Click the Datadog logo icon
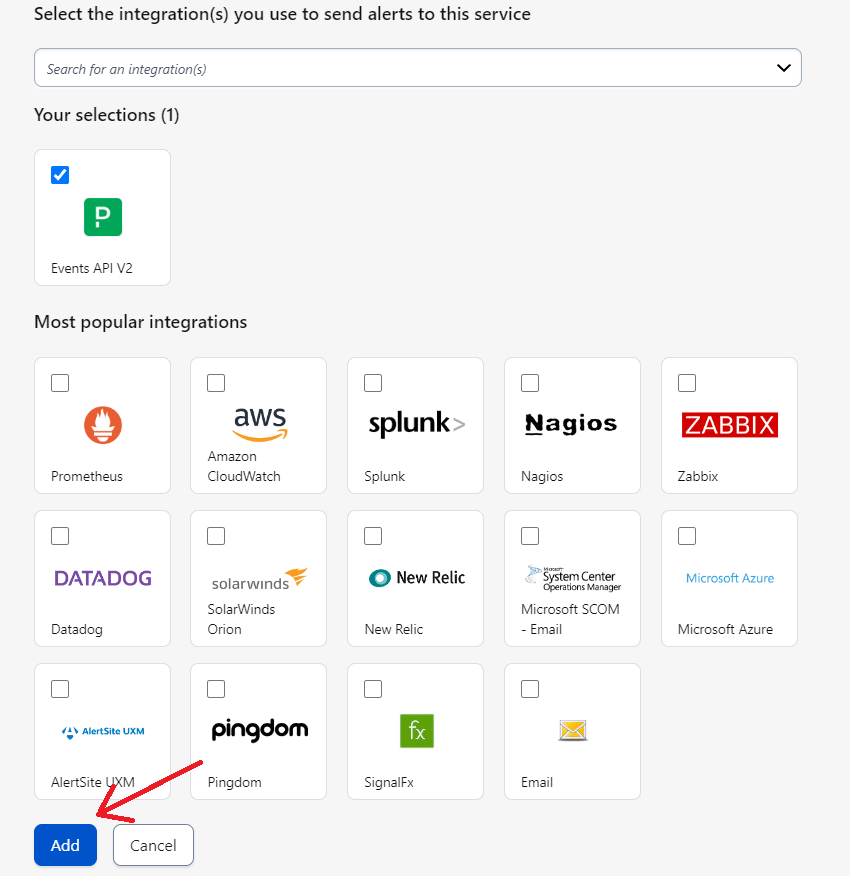The image size is (850, 876). [x=102, y=577]
